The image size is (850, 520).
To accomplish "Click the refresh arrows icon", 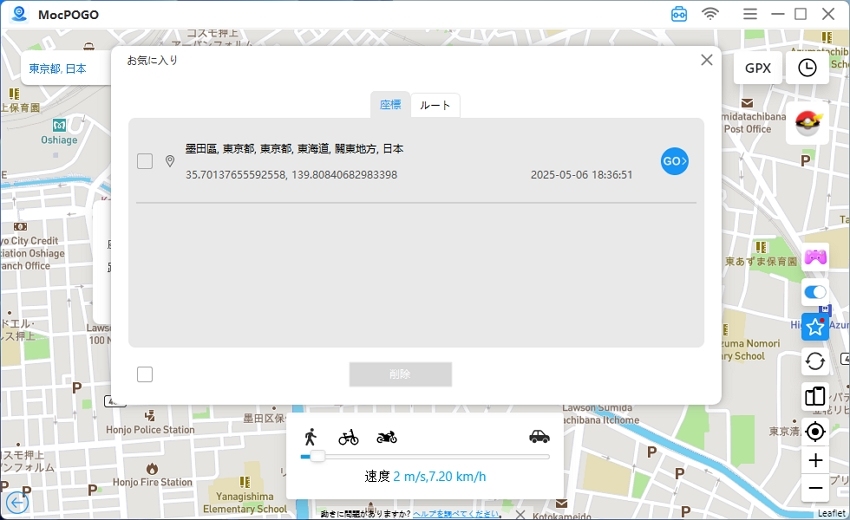I will click(x=815, y=362).
